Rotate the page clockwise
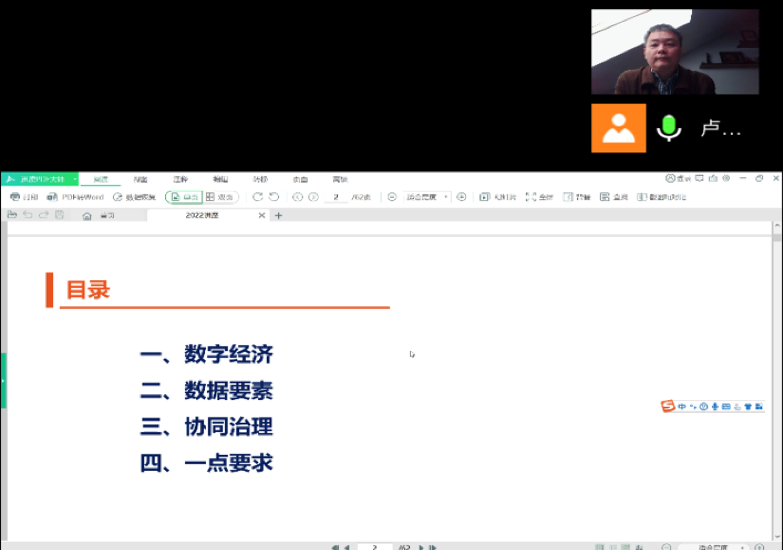 258,197
